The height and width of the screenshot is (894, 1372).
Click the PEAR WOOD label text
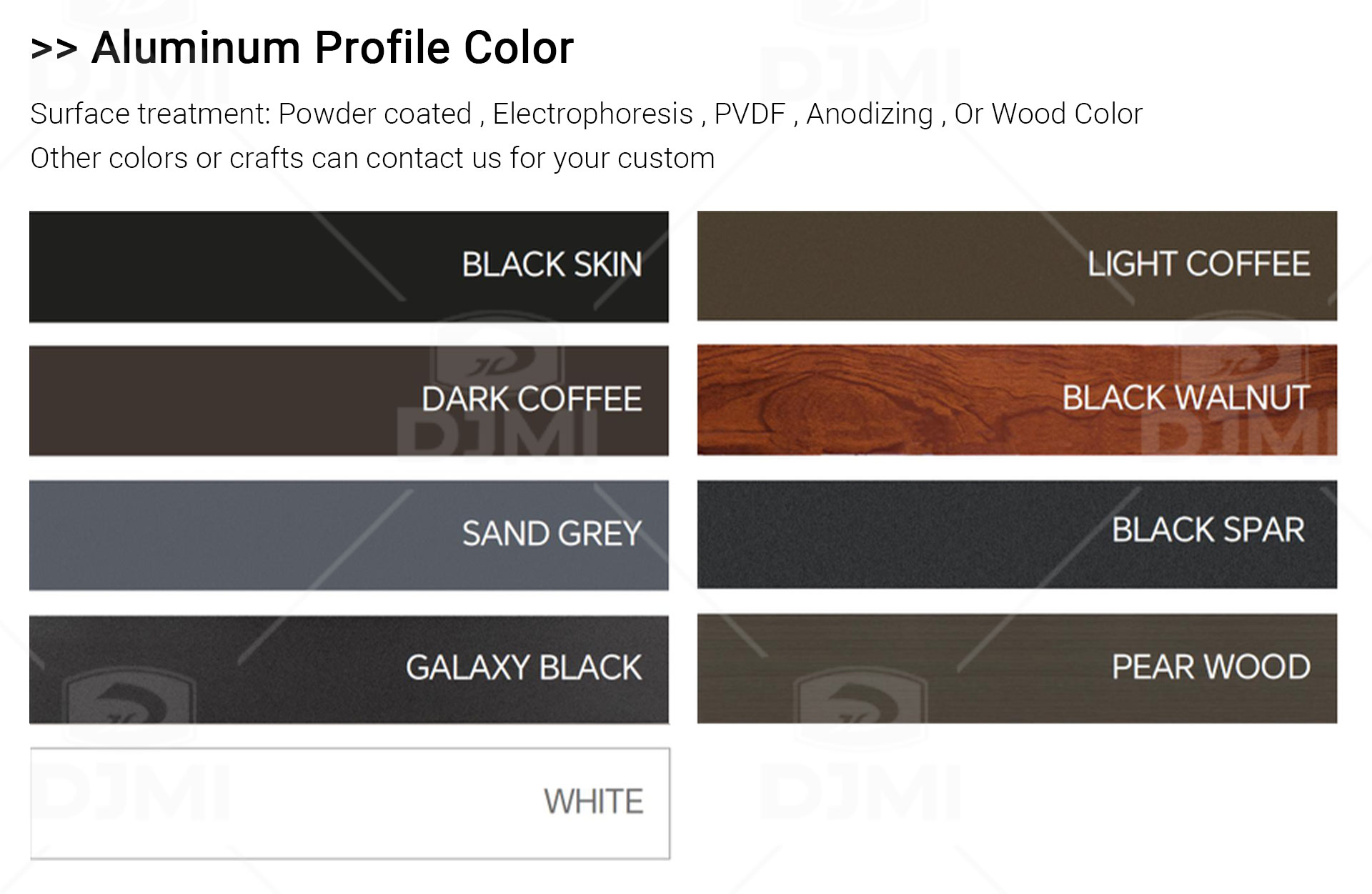tap(1211, 667)
